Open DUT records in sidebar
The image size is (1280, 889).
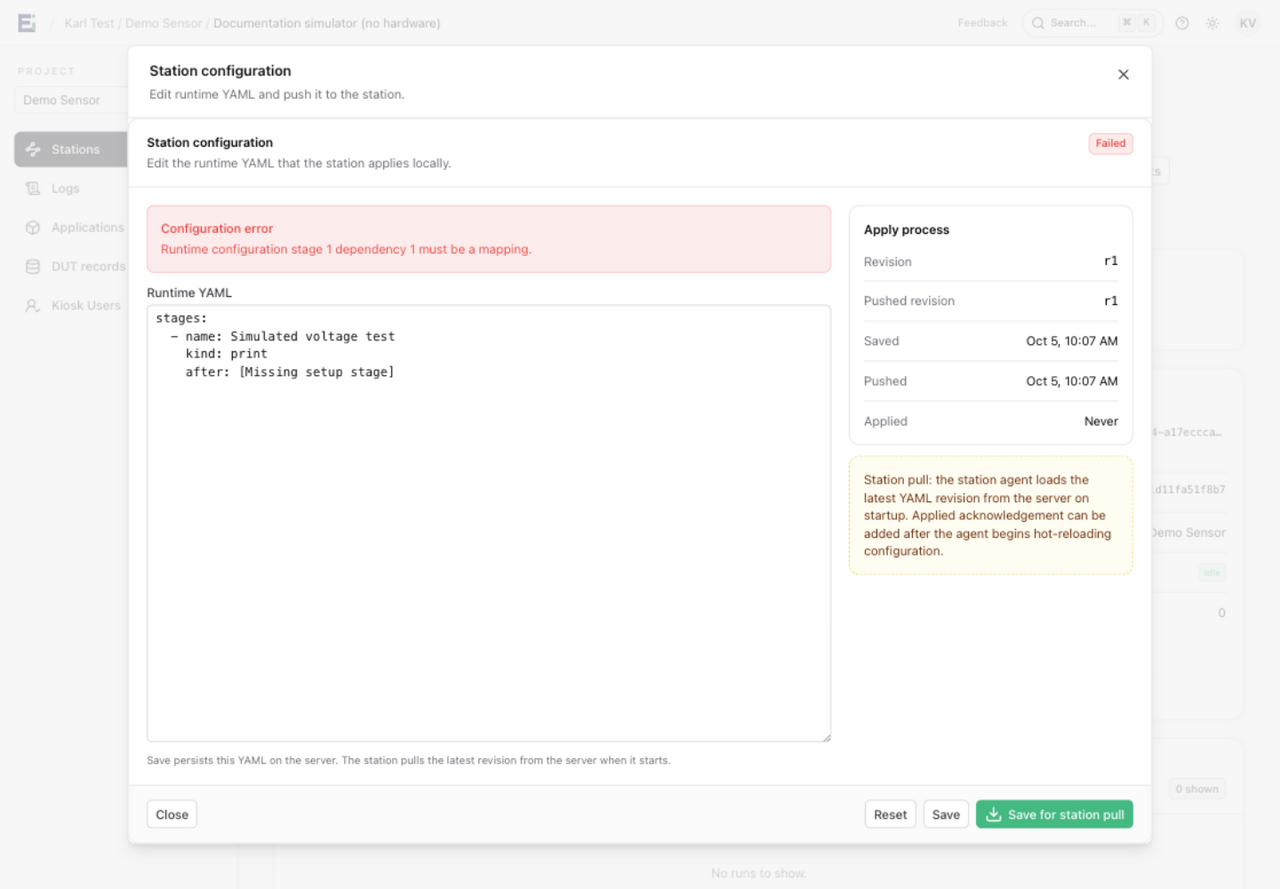tap(71, 266)
